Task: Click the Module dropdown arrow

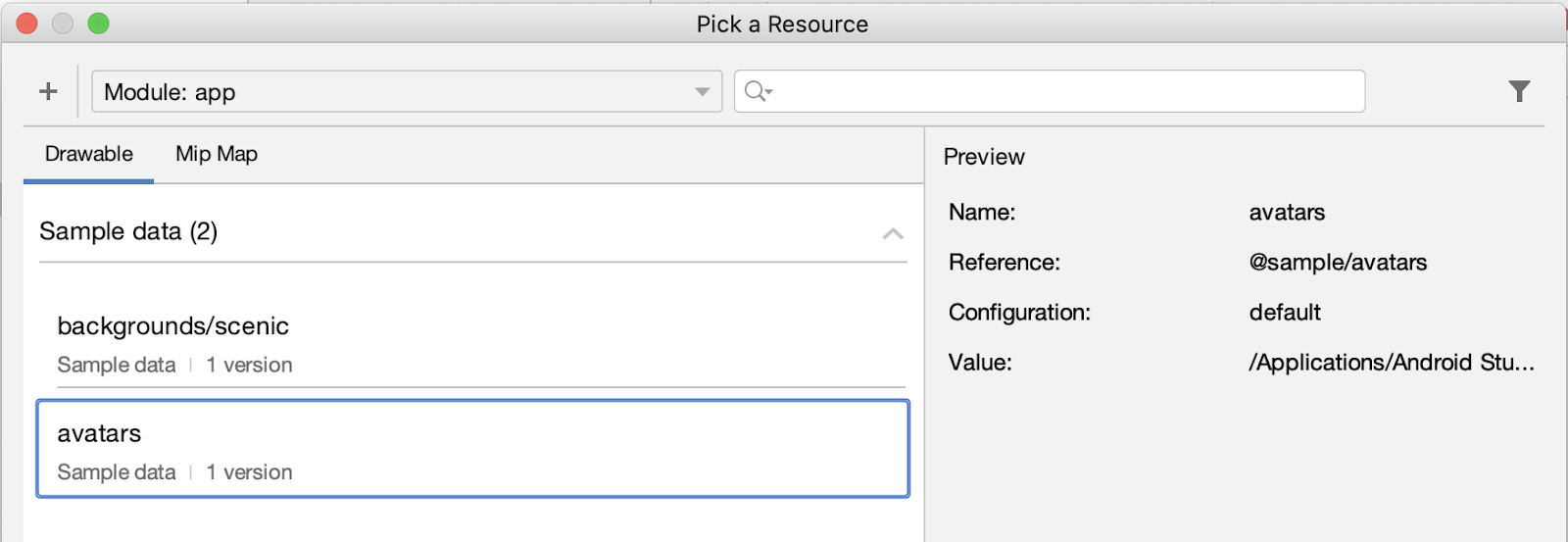Action: (702, 91)
